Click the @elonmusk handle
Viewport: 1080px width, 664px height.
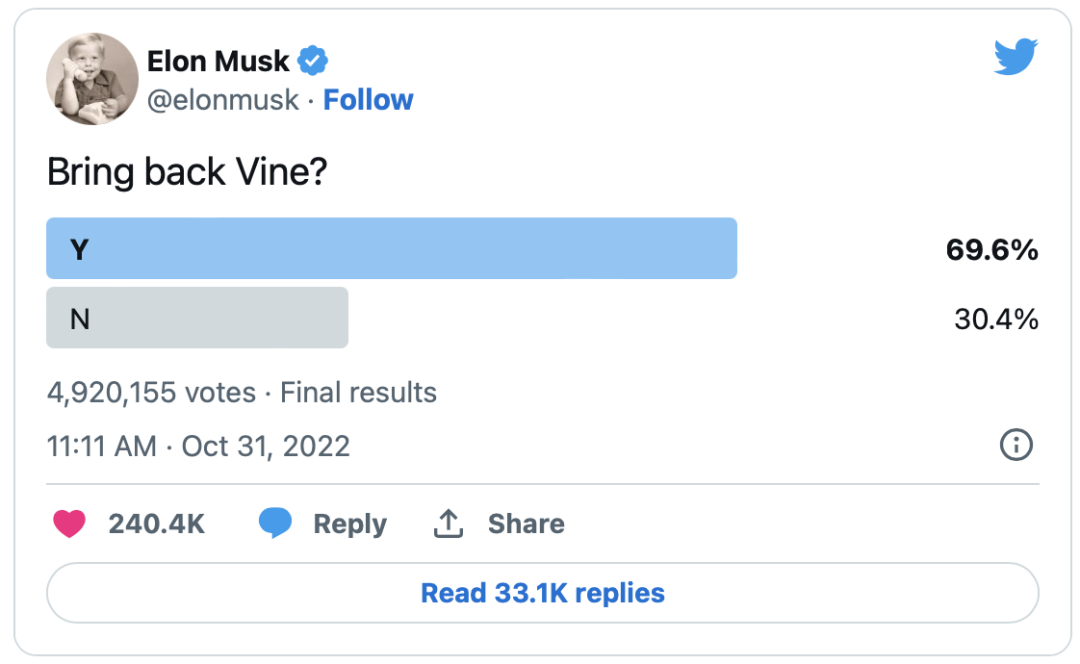click(223, 100)
